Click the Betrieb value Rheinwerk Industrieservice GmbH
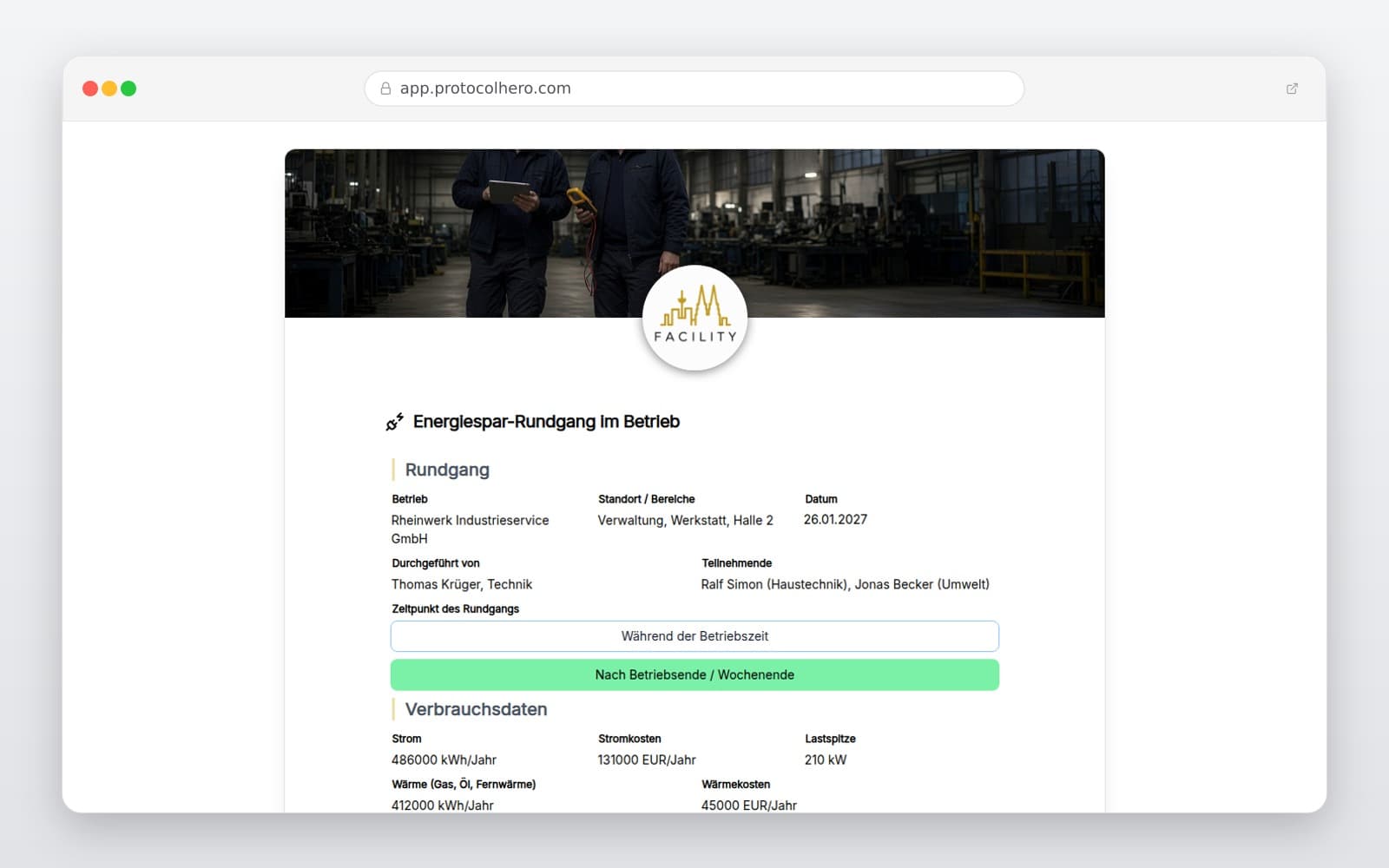 tap(470, 529)
